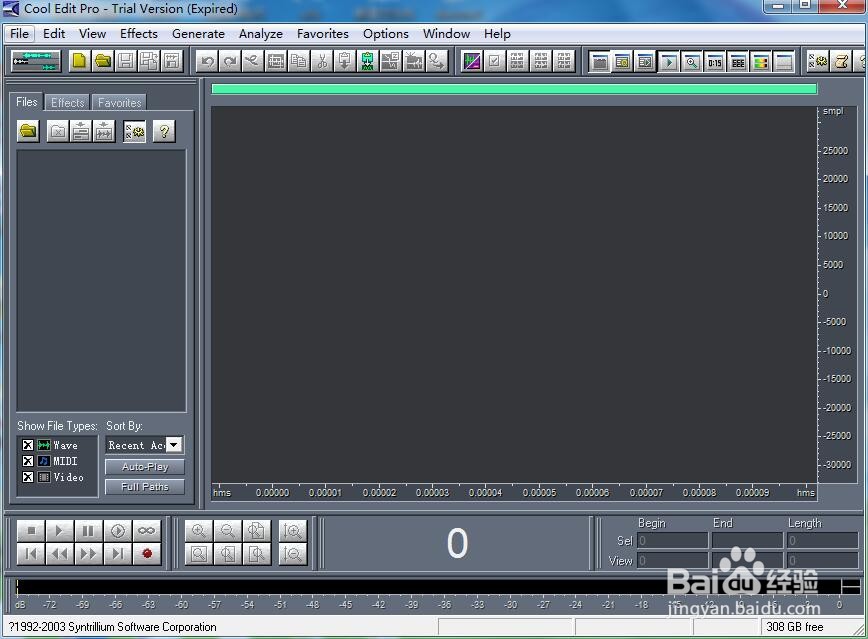Click Zoom Out Vertically icon
Viewport: 868px width, 639px height.
[x=292, y=554]
